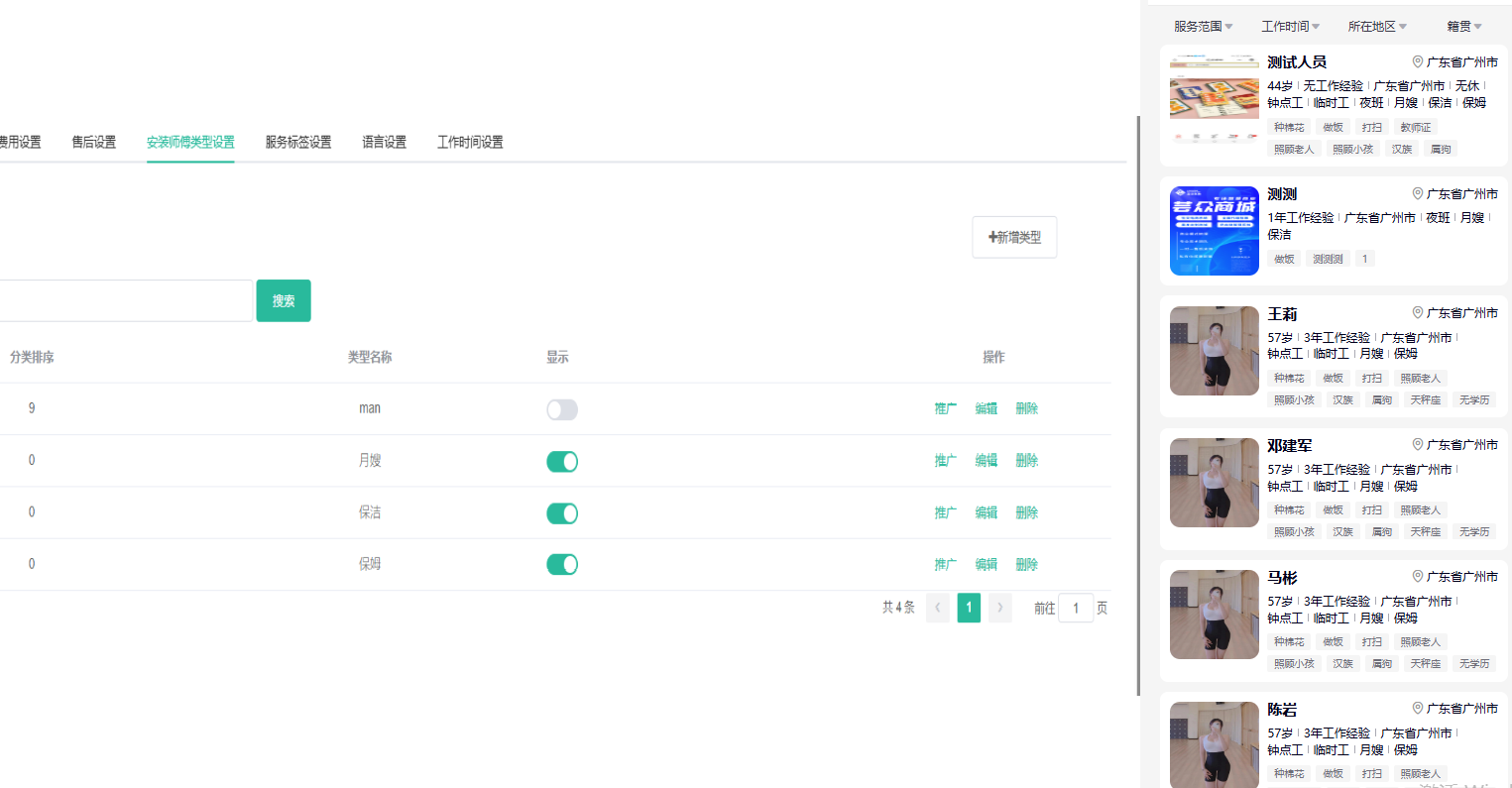Delete the 月嫂 type

(1027, 460)
